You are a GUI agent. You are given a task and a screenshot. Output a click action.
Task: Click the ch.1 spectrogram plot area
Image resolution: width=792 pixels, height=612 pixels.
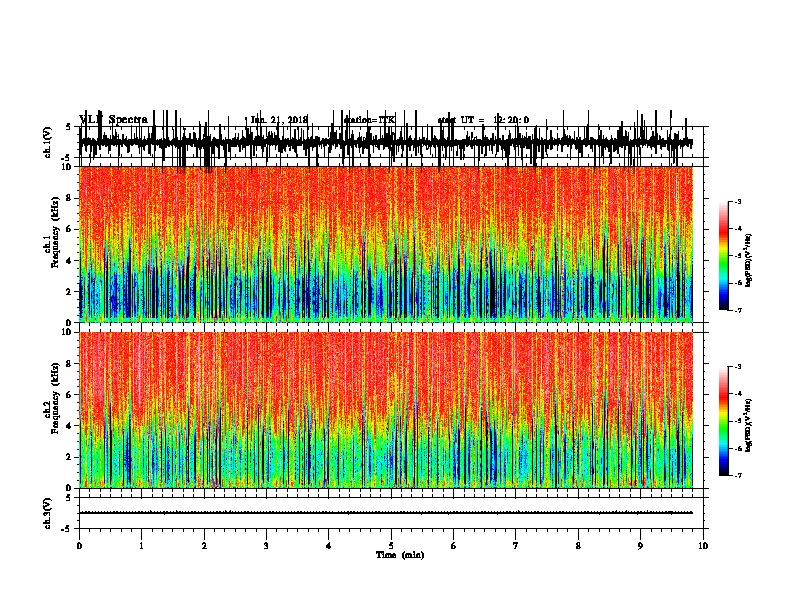pyautogui.click(x=386, y=244)
